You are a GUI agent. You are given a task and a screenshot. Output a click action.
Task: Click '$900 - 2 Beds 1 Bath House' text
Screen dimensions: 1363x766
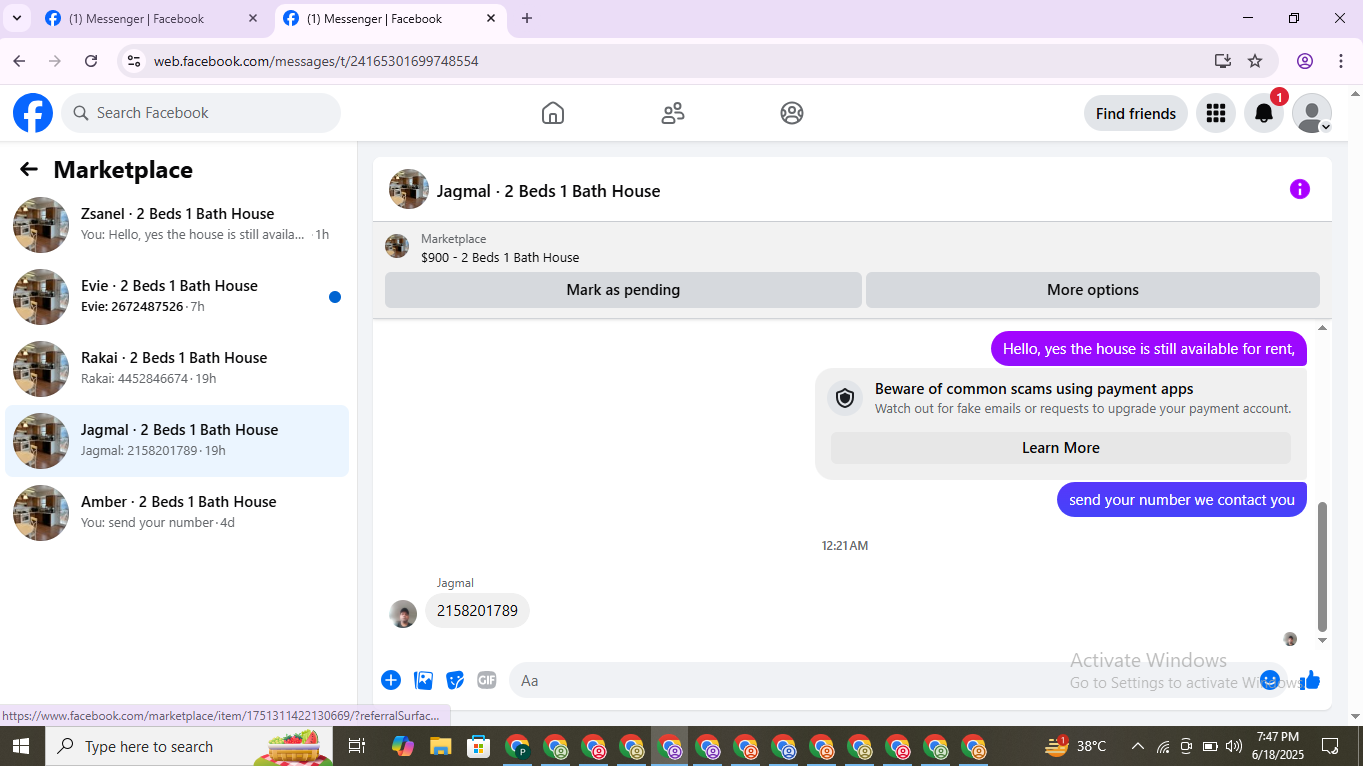coord(500,257)
